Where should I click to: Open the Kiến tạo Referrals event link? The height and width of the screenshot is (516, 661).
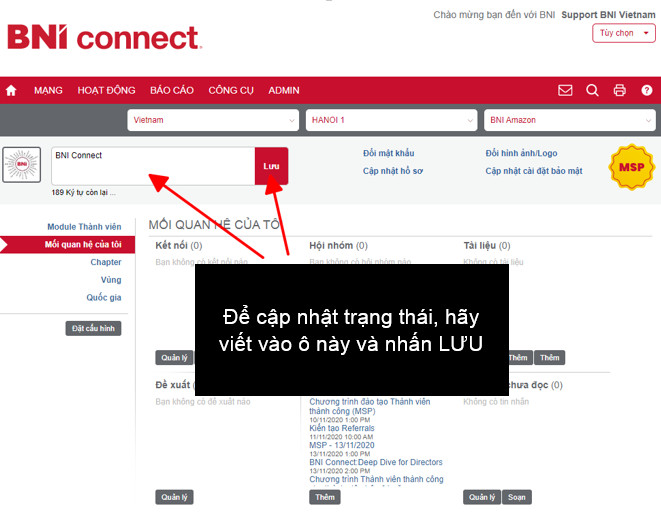tap(342, 428)
